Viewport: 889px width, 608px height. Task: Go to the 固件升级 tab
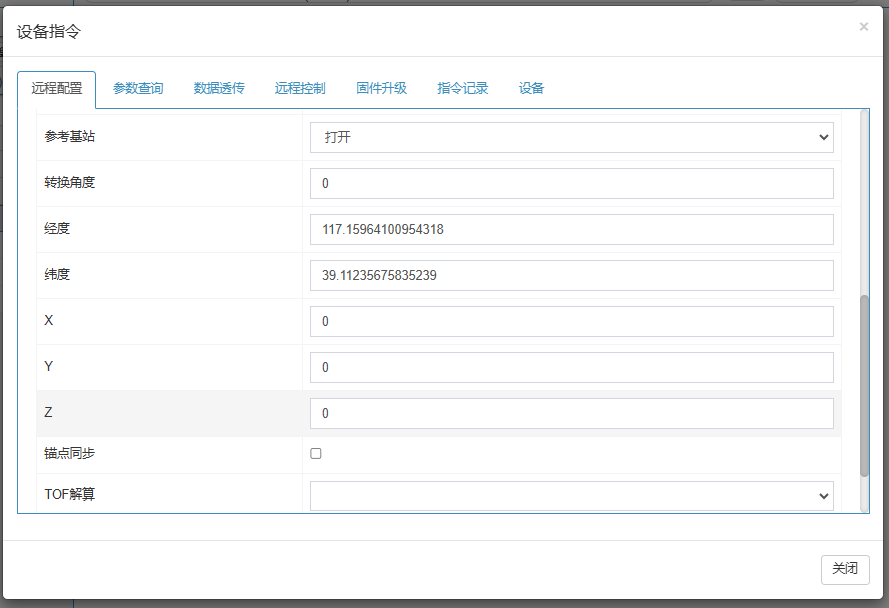click(x=381, y=88)
